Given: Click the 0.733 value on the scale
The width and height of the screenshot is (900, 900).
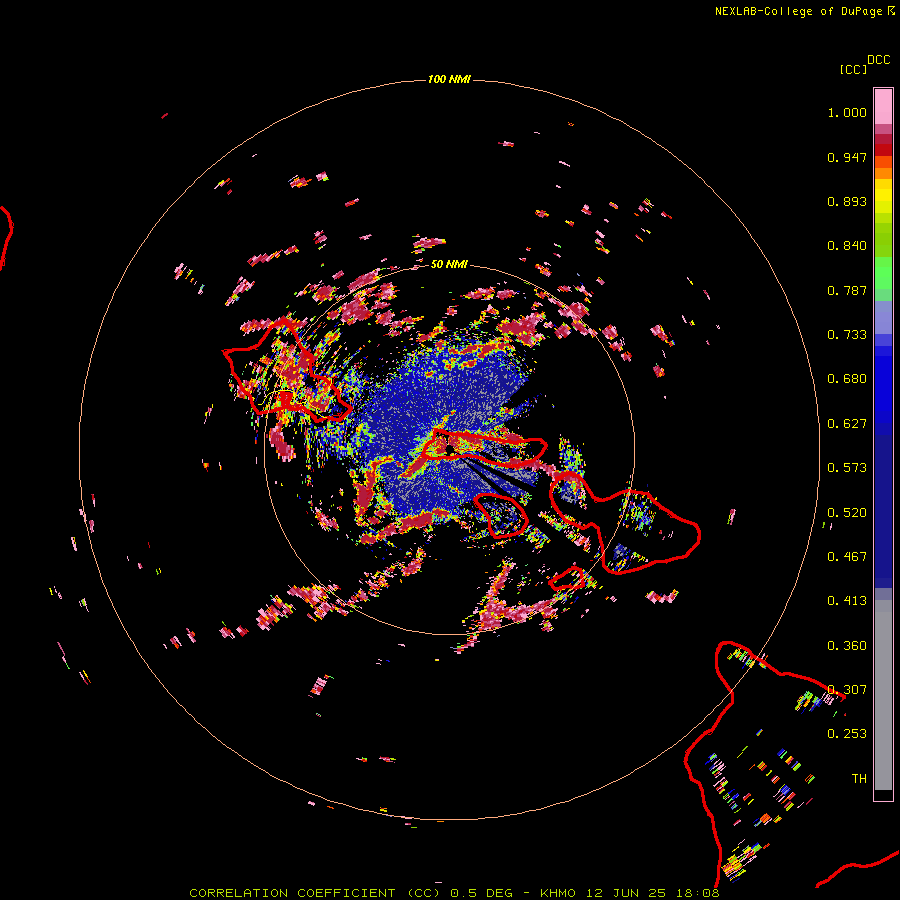Looking at the screenshot, I should pos(847,335).
